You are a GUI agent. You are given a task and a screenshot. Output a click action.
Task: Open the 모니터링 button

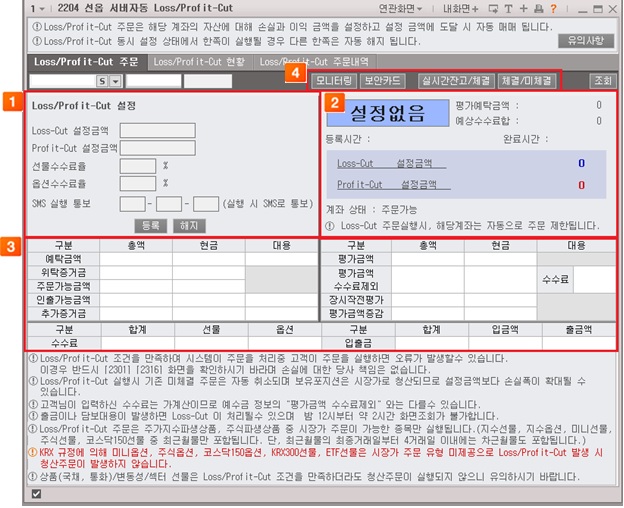coord(334,80)
